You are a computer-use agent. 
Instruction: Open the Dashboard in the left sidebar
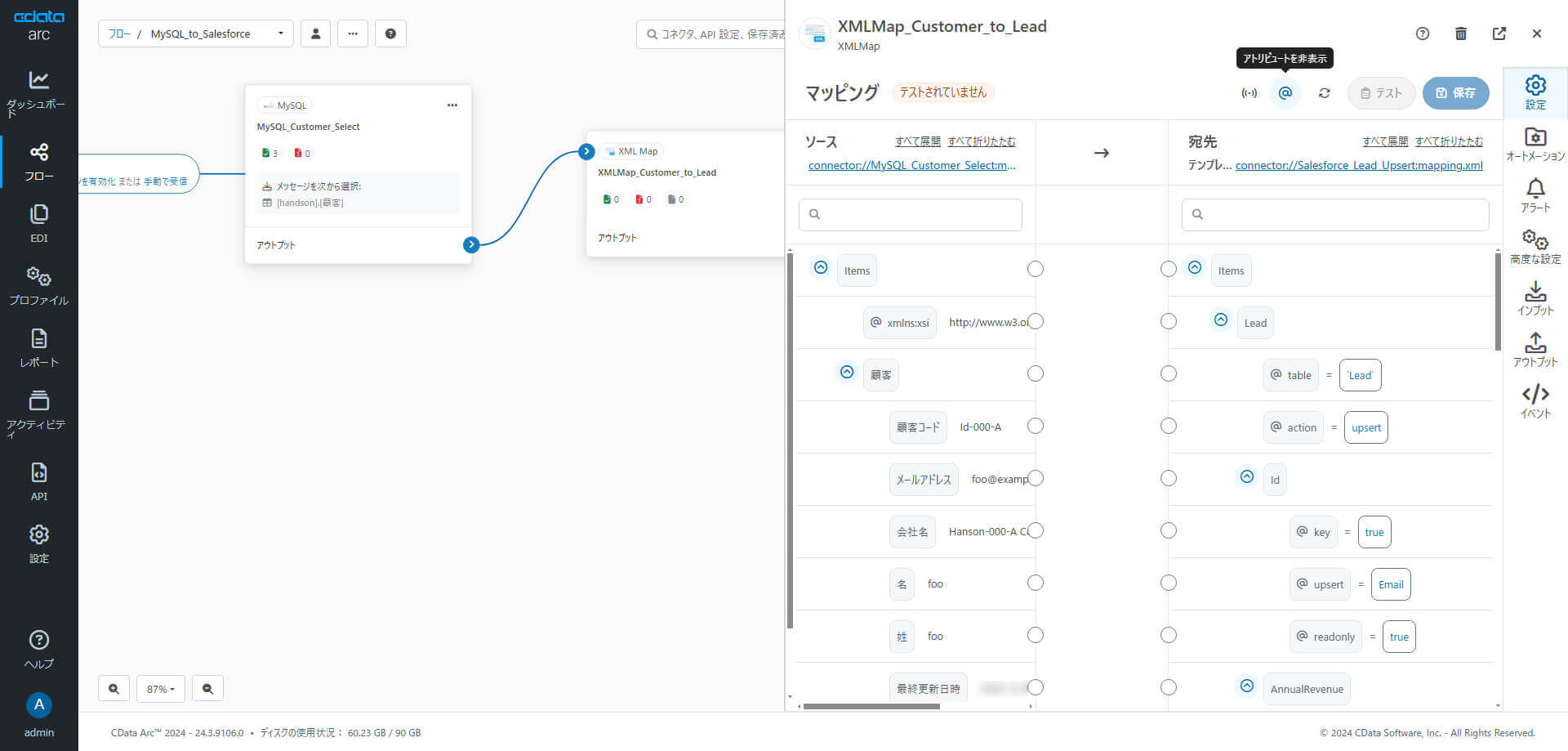[38, 92]
